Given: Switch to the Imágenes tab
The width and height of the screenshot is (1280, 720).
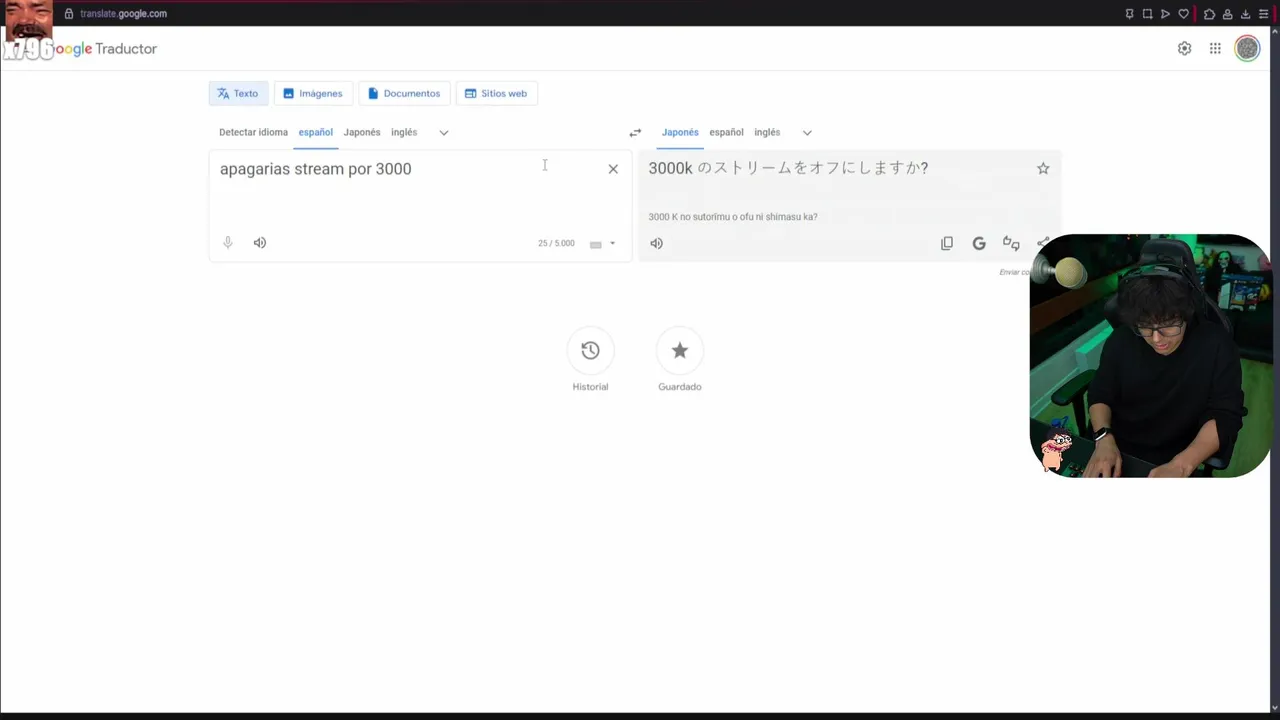Looking at the screenshot, I should (313, 93).
